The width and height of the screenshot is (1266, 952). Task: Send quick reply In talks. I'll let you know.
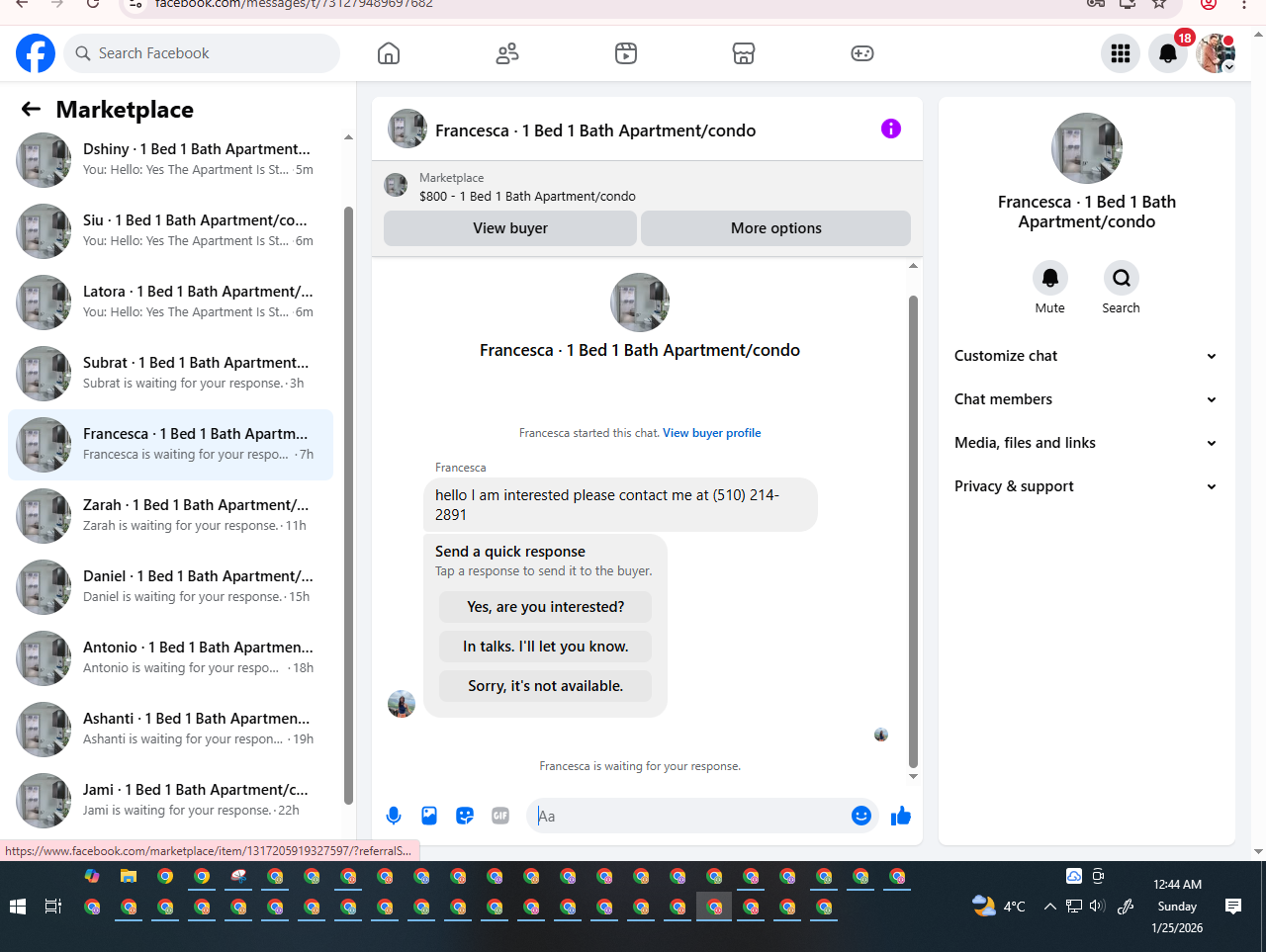point(546,647)
